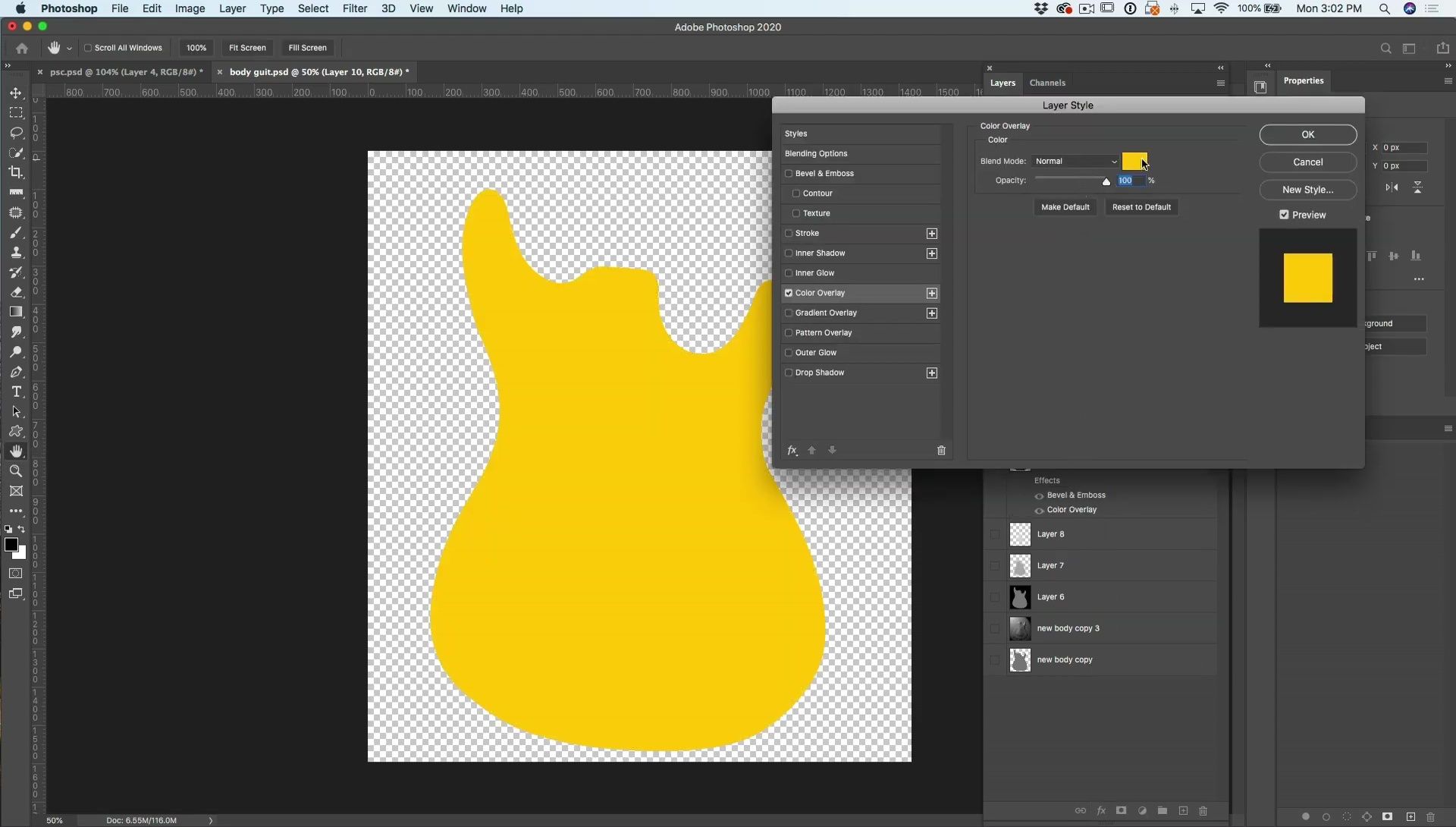Add another Gradient Overlay with plus button
The image size is (1456, 827).
tap(932, 313)
